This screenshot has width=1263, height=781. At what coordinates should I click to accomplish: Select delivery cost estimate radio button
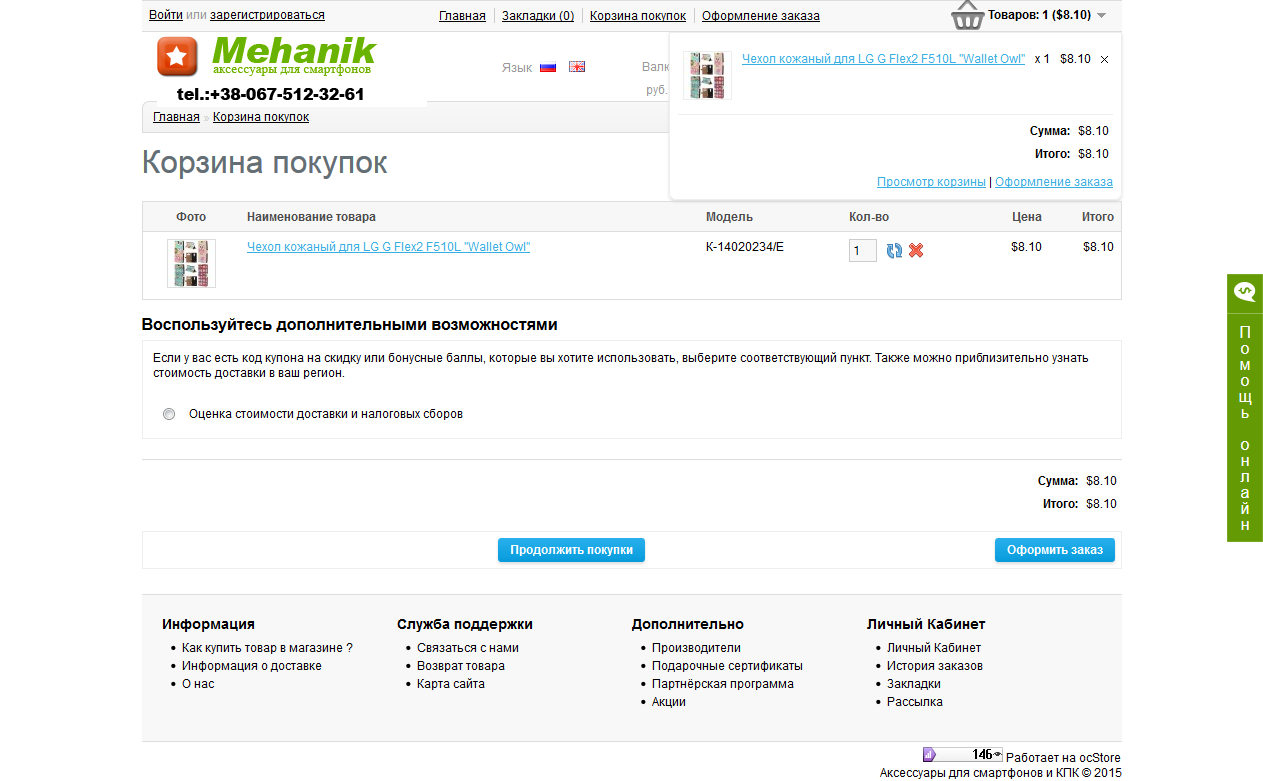tap(169, 414)
